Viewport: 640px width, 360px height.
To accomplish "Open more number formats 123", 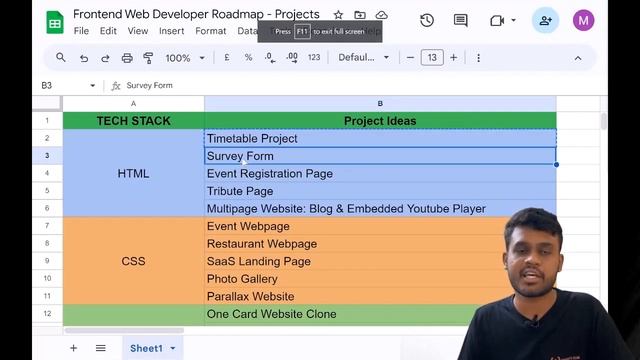I will [314, 58].
